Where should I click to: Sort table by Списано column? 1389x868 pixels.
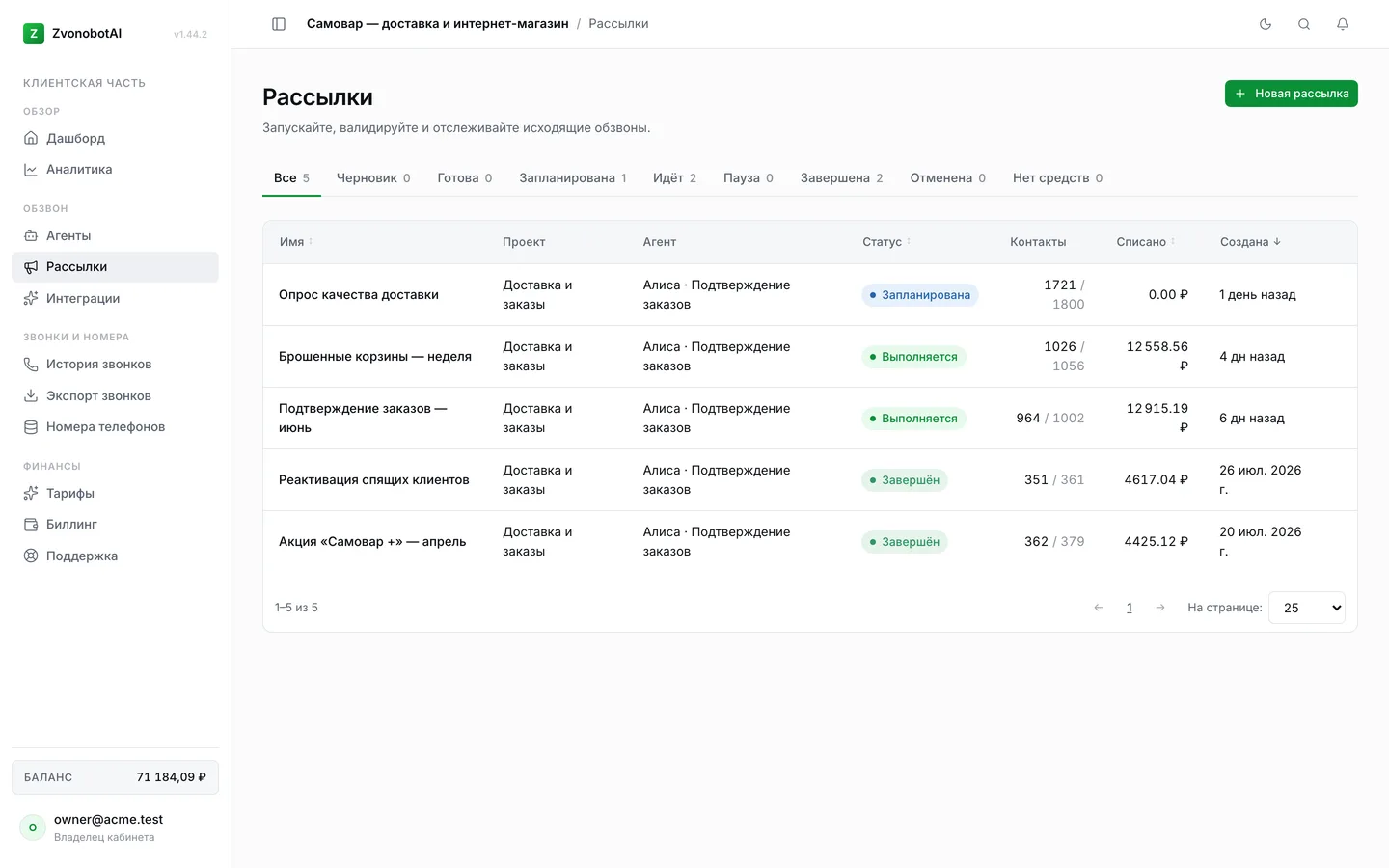1146,242
